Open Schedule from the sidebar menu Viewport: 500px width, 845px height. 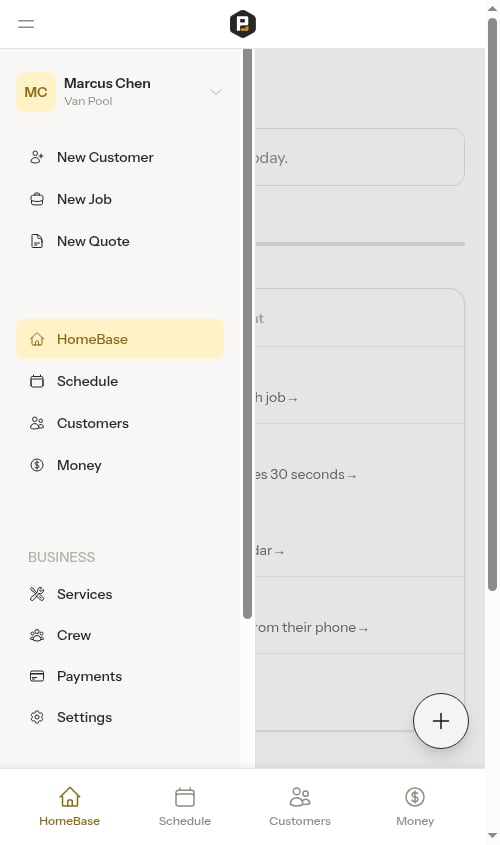(120, 382)
